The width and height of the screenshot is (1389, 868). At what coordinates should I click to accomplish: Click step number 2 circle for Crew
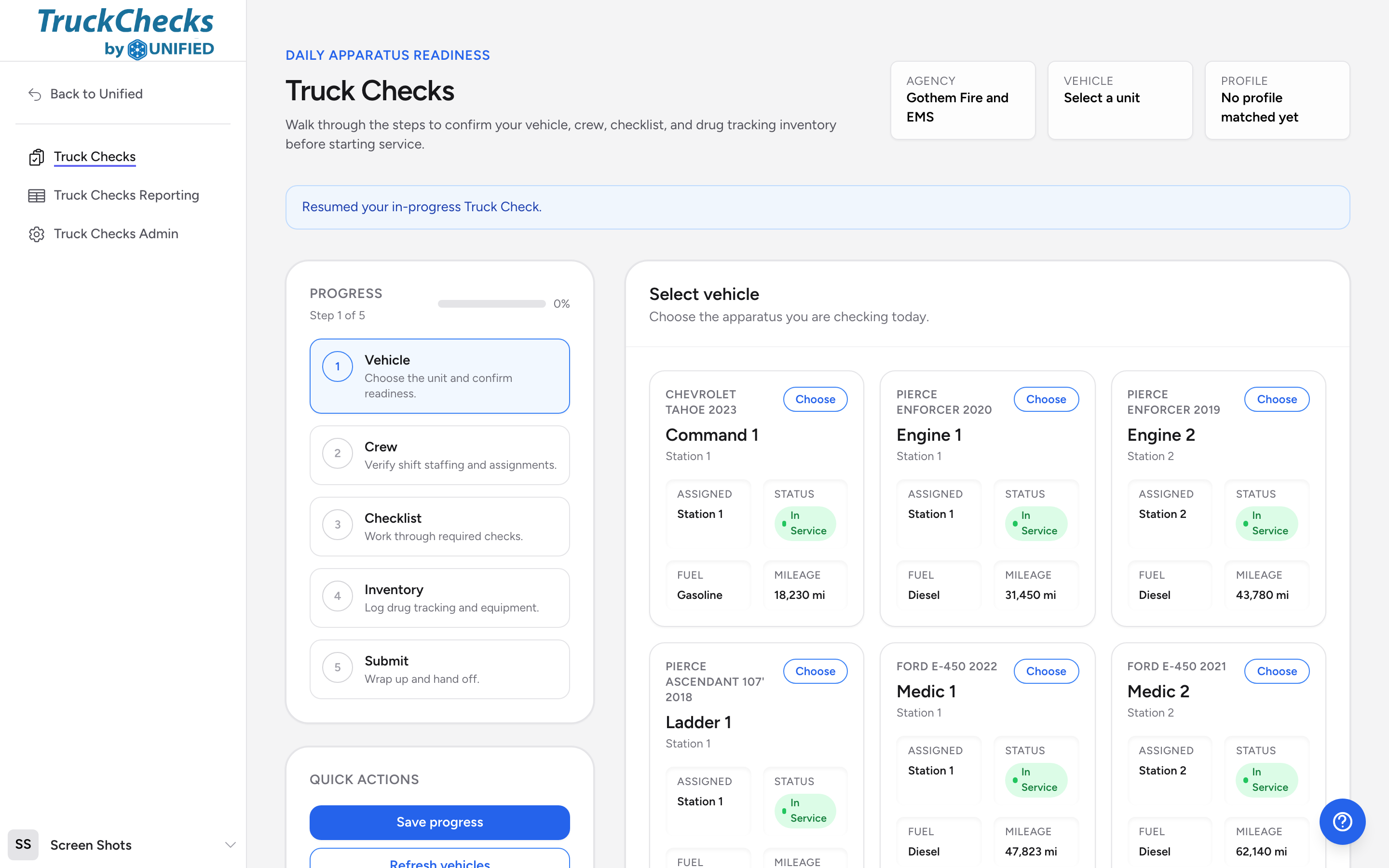click(x=338, y=453)
